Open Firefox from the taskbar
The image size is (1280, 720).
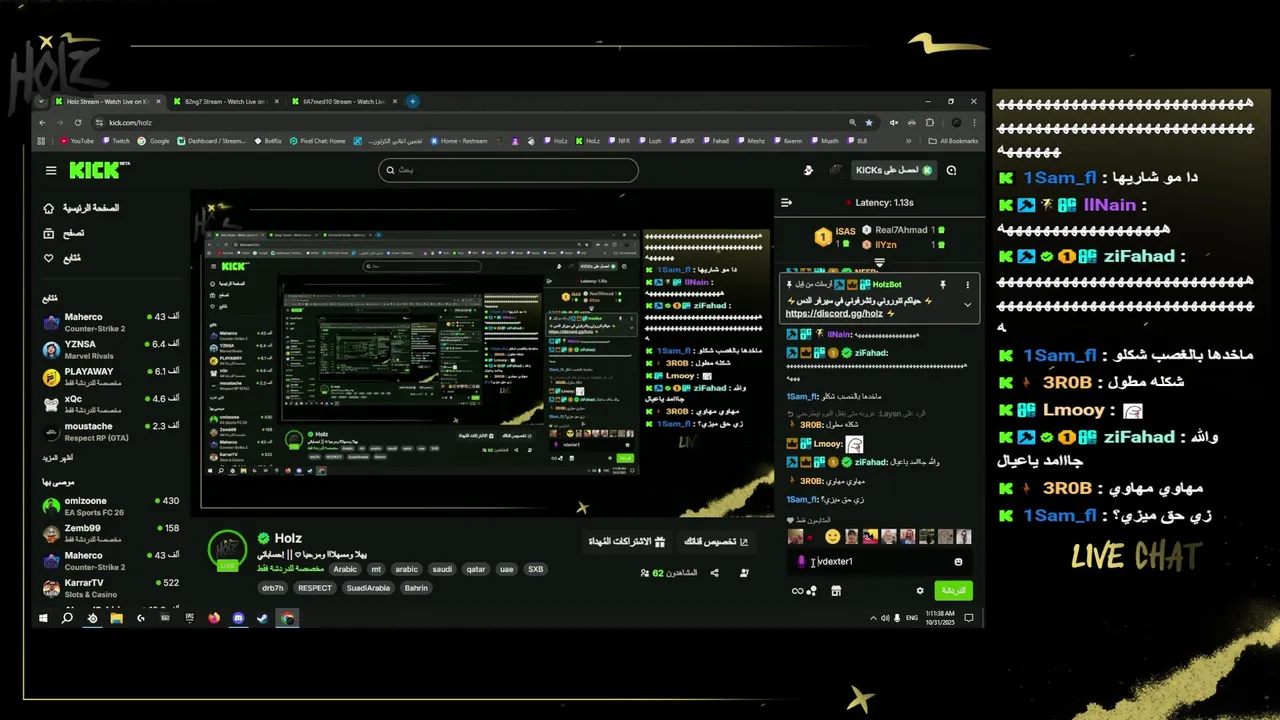coord(214,619)
